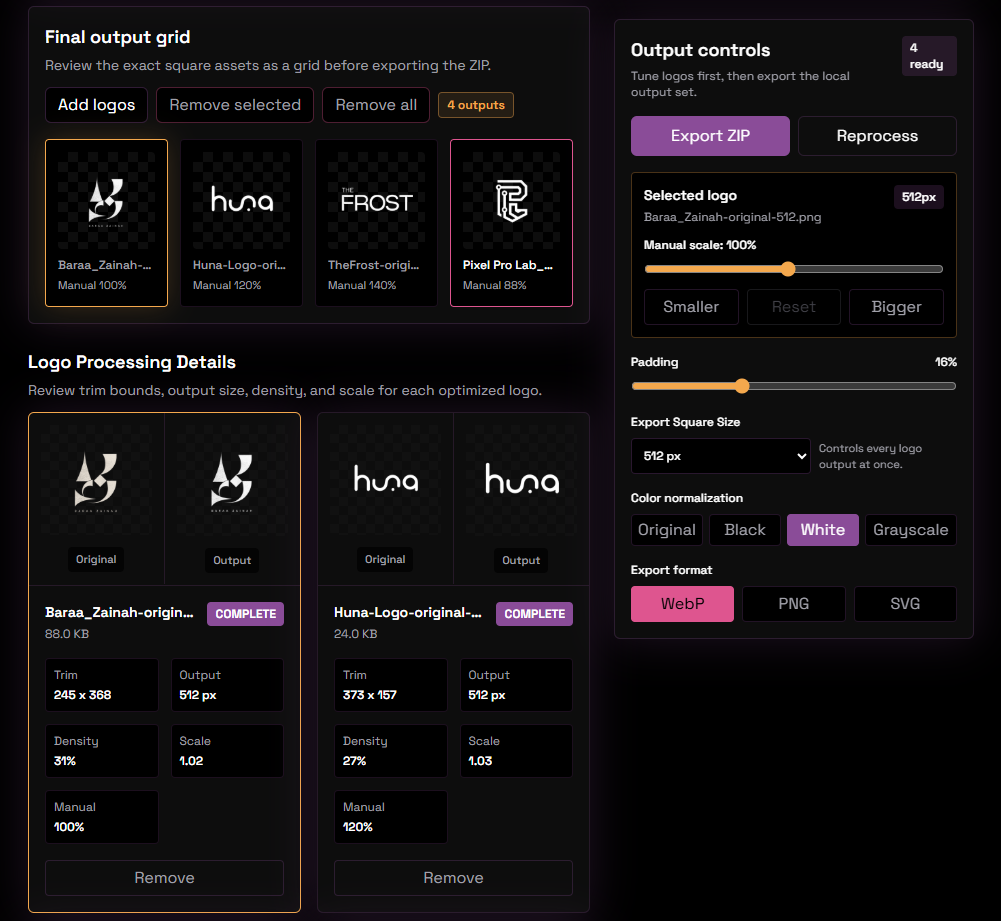The height and width of the screenshot is (921, 1001).
Task: Set export format to WebP
Action: coord(682,604)
